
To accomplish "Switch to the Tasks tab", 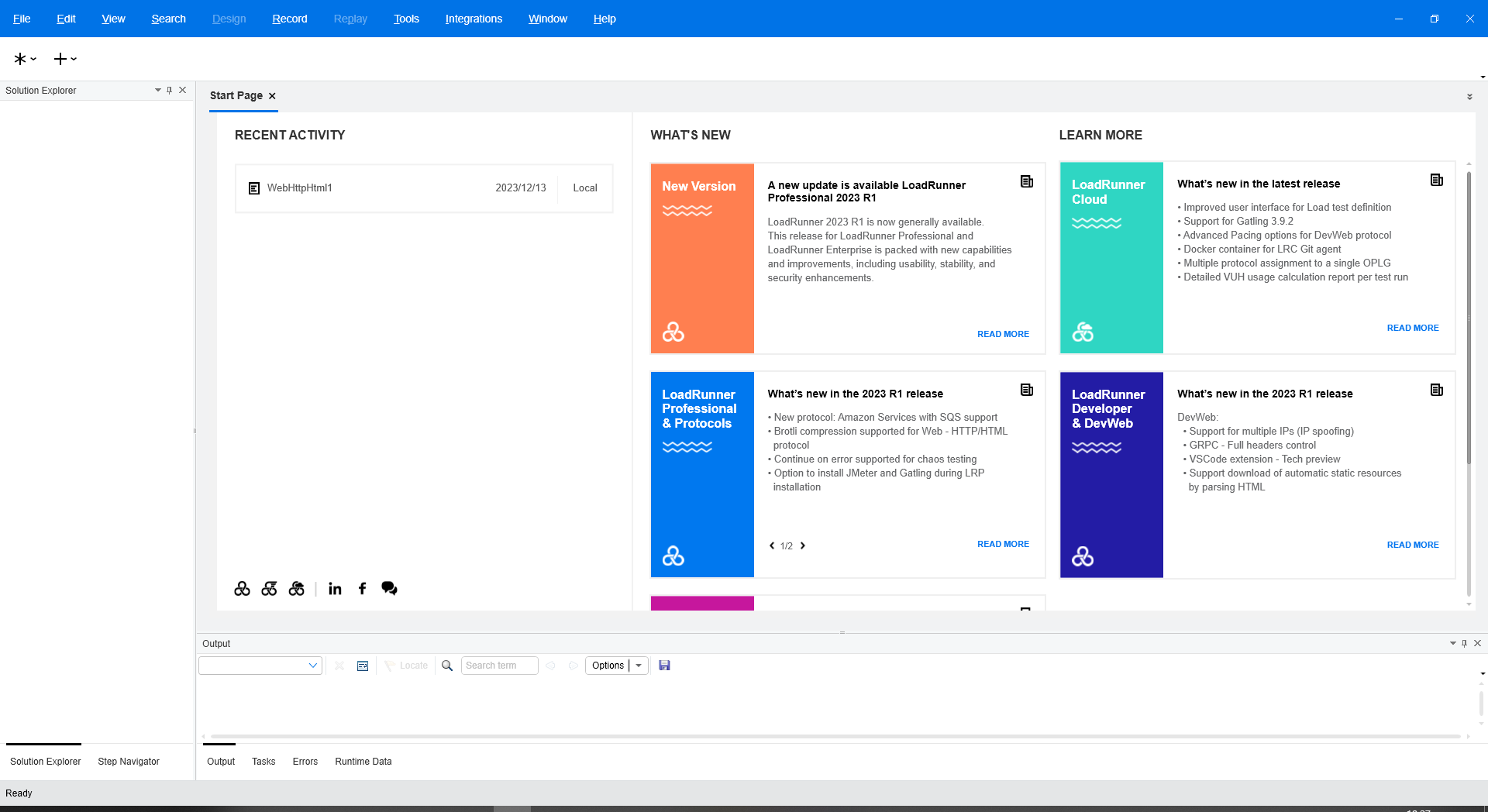I will click(x=263, y=762).
